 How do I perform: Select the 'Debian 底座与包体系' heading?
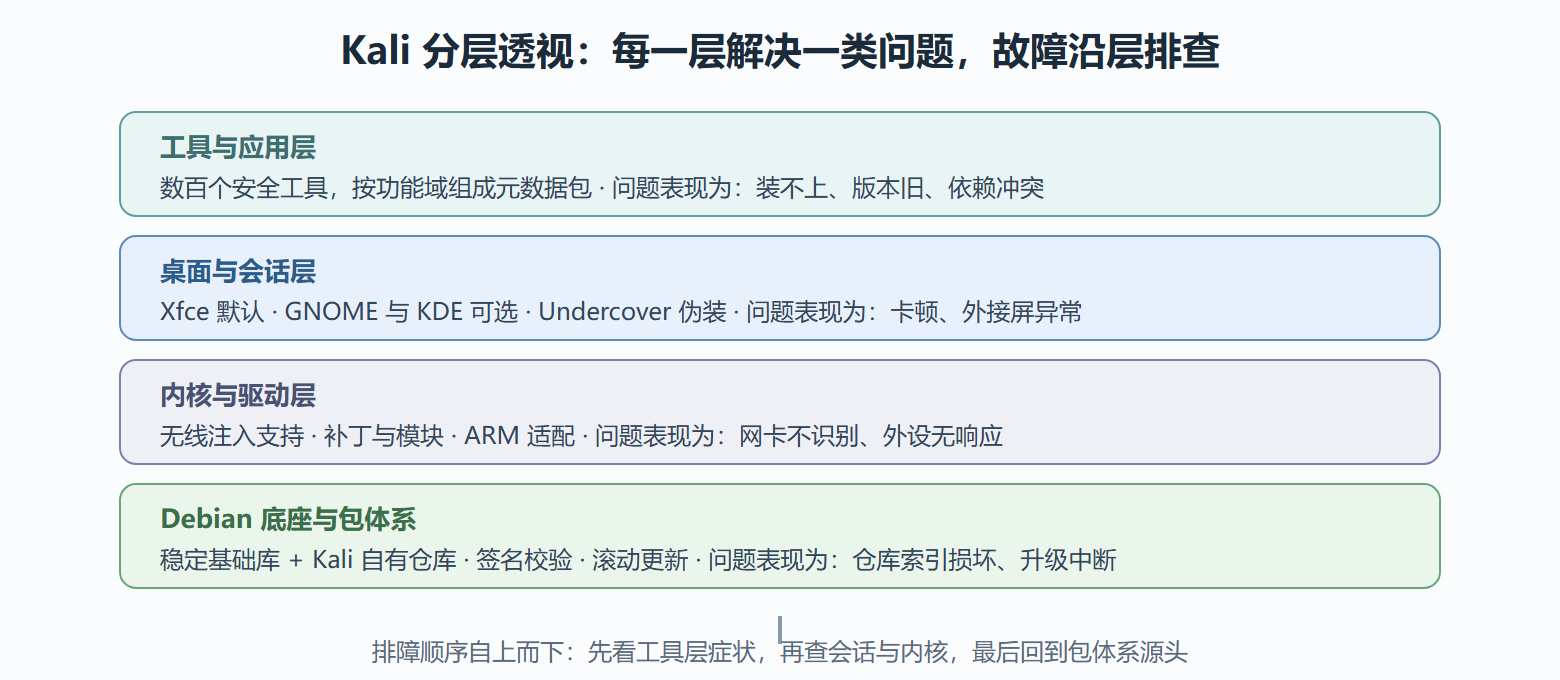(x=288, y=521)
